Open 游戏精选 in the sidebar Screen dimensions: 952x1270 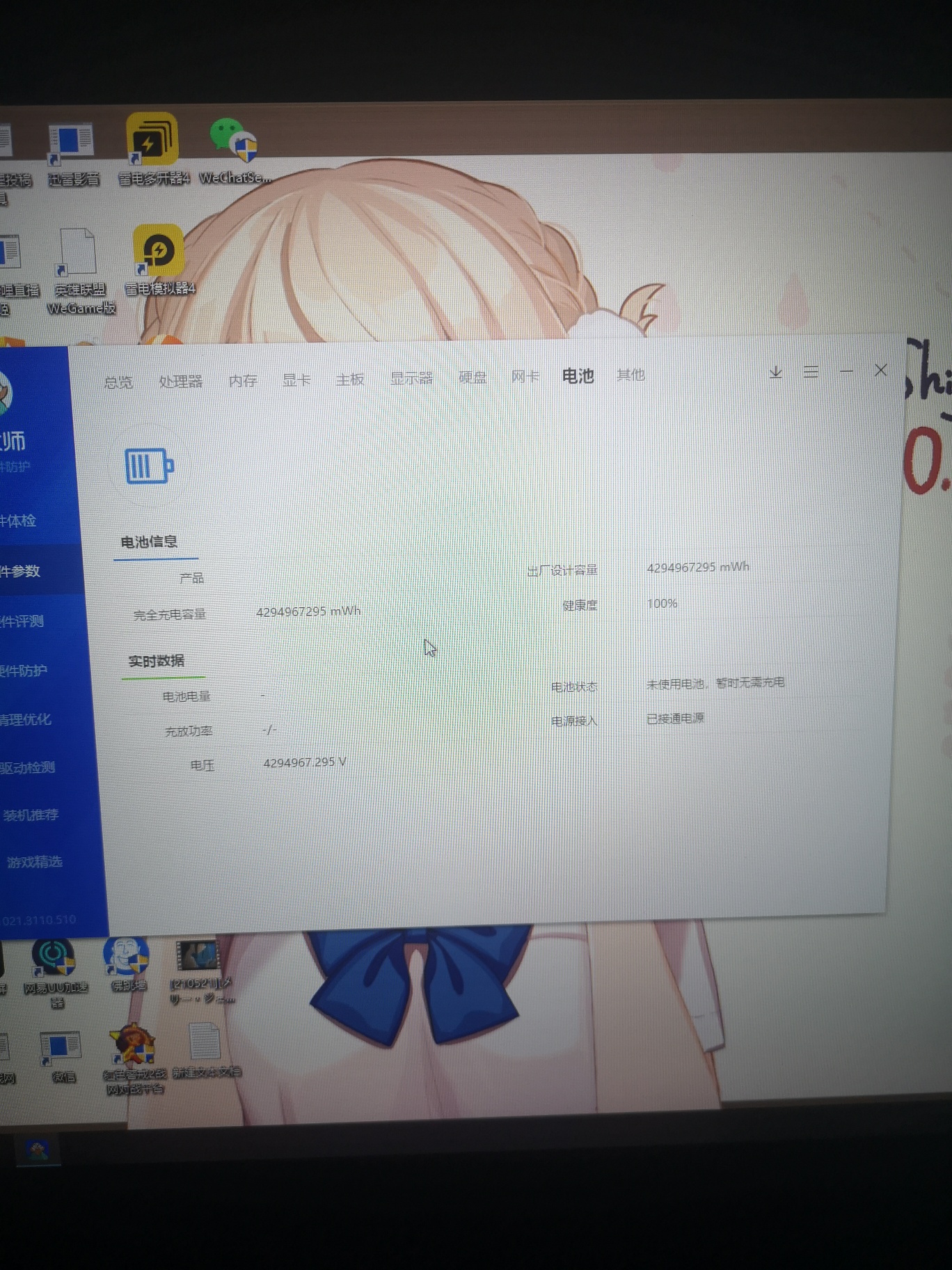tap(35, 862)
